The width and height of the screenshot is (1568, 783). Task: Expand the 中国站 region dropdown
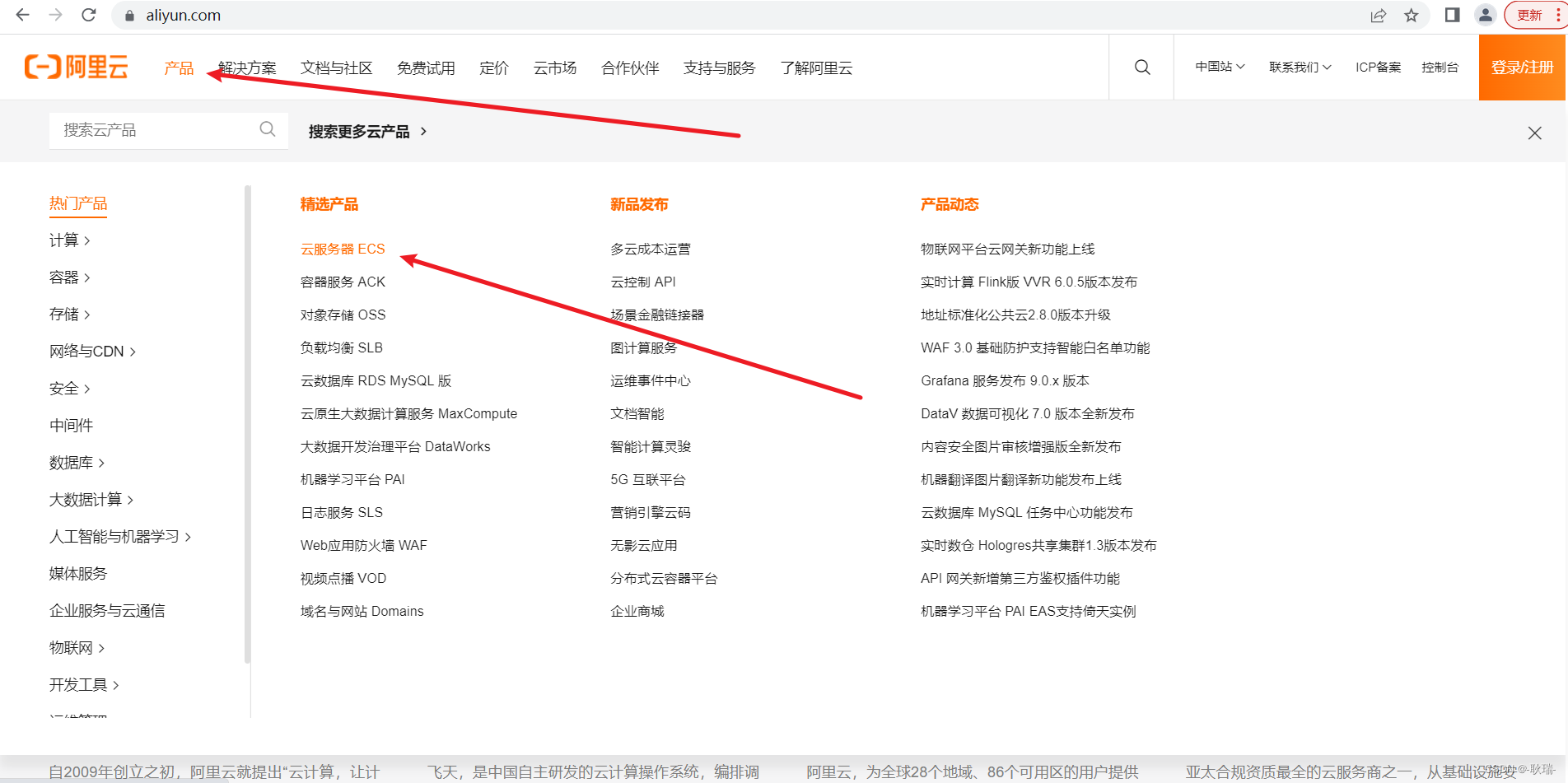pos(1220,67)
